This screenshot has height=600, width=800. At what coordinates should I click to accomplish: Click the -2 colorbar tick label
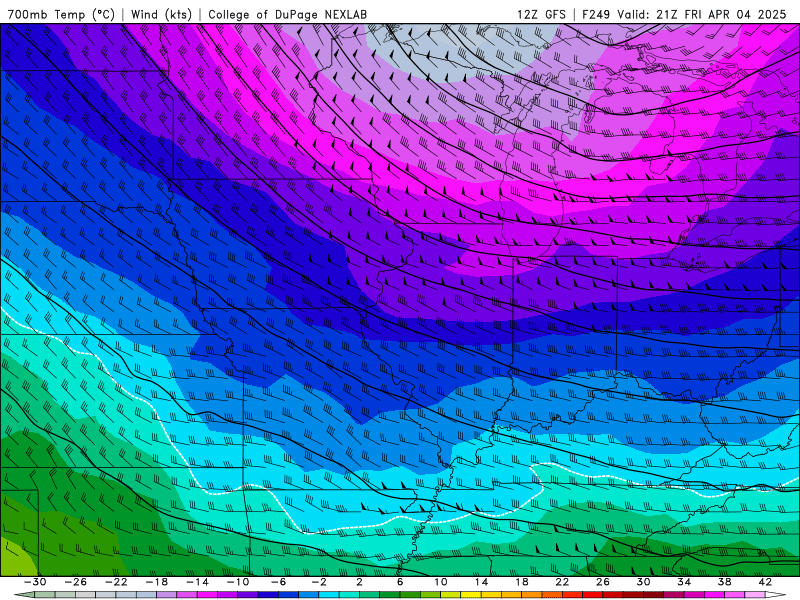click(x=319, y=582)
